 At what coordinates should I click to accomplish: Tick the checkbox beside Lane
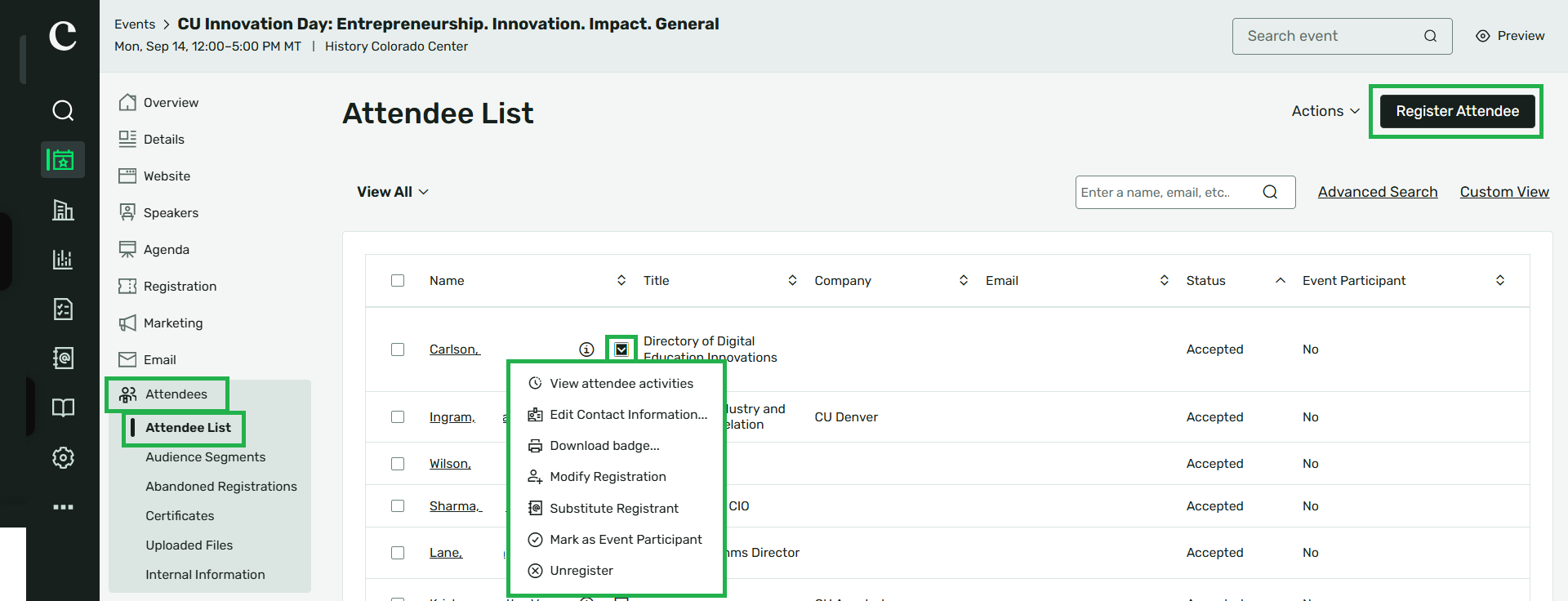(398, 553)
